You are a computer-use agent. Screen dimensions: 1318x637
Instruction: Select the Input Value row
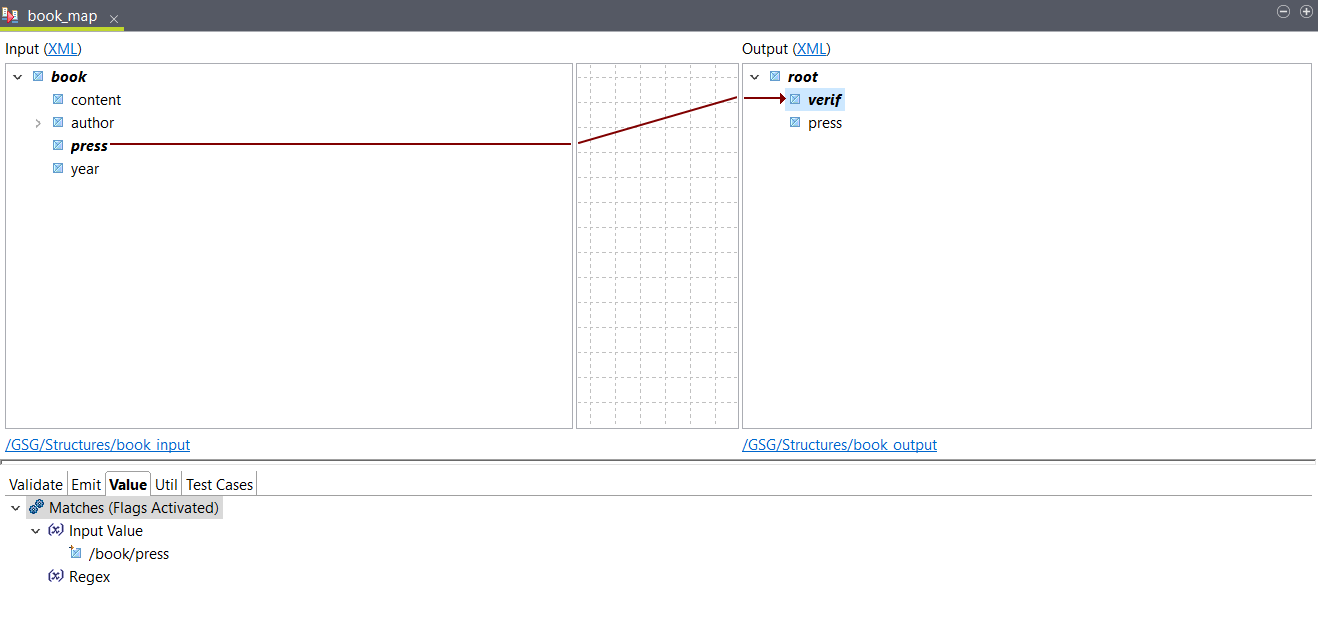click(x=106, y=530)
